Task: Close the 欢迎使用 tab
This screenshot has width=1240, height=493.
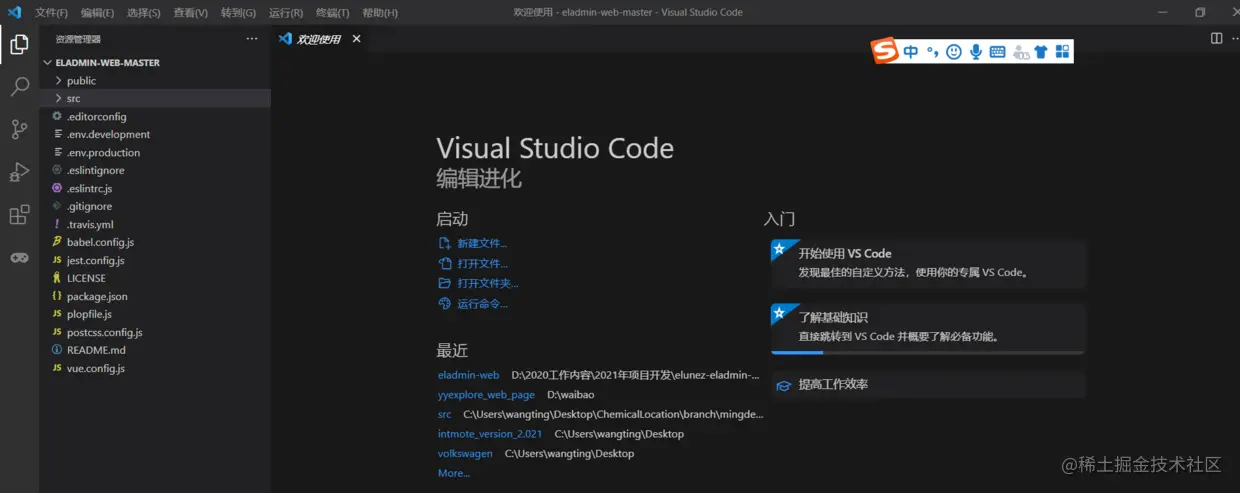Action: coord(357,39)
